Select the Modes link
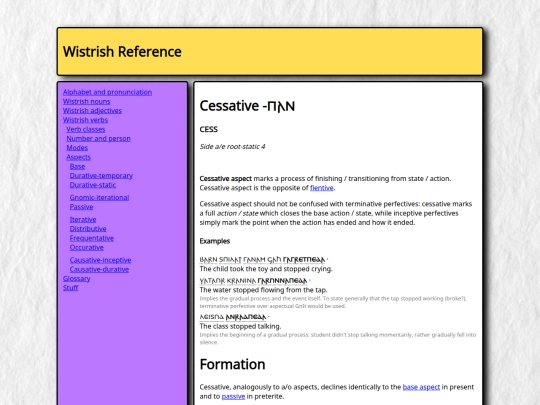This screenshot has height=405, width=540. coord(77,148)
